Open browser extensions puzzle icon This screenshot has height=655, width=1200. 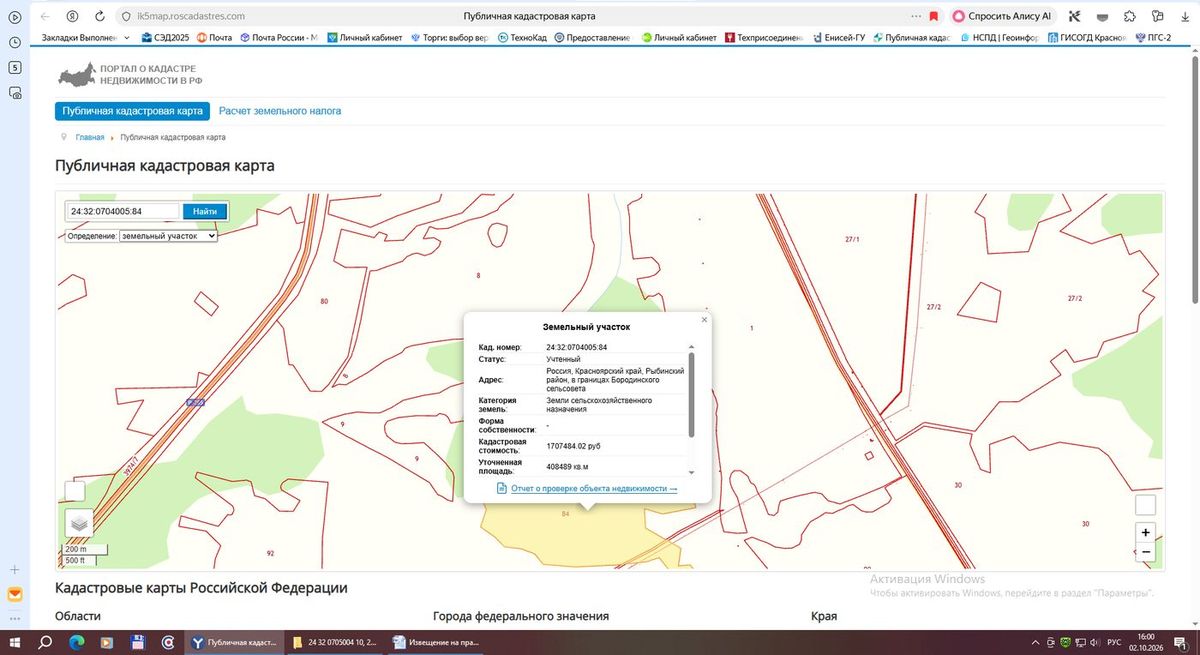1129,16
